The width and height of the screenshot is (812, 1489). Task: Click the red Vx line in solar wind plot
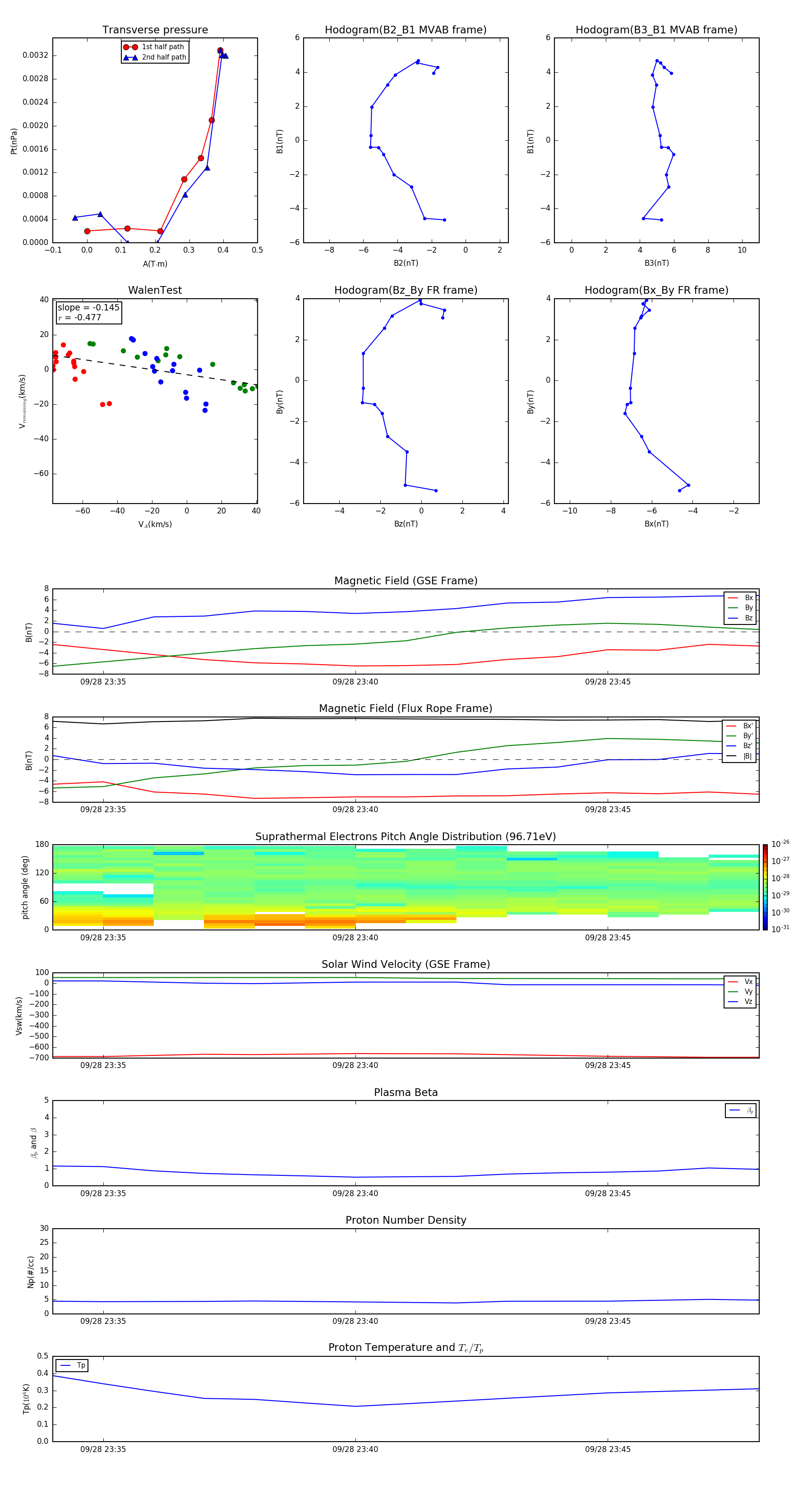click(406, 1055)
